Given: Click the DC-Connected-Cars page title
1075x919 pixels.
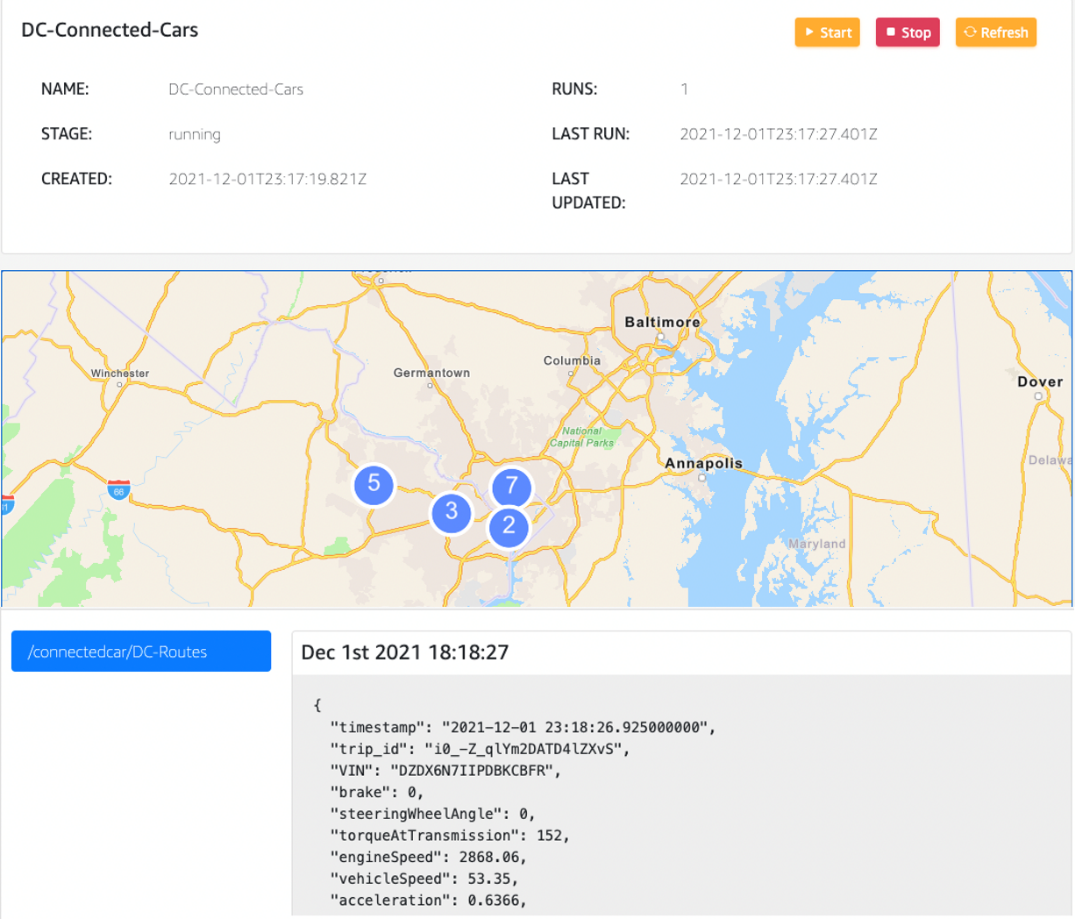Looking at the screenshot, I should point(110,29).
